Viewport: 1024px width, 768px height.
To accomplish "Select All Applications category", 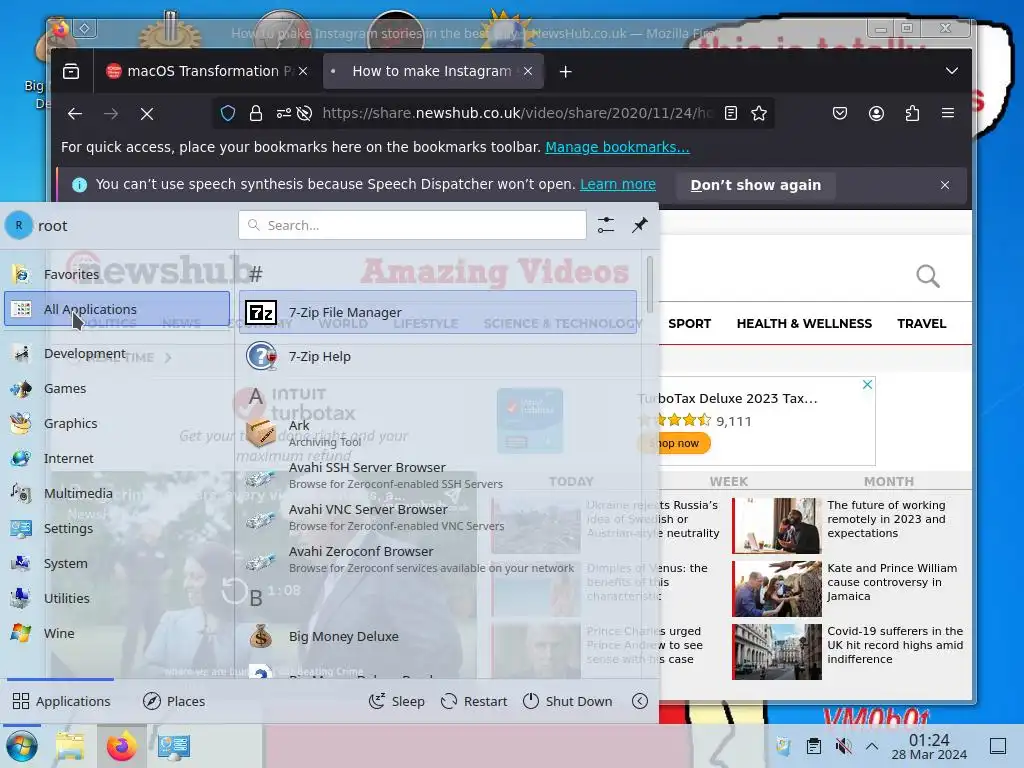I will pyautogui.click(x=117, y=309).
